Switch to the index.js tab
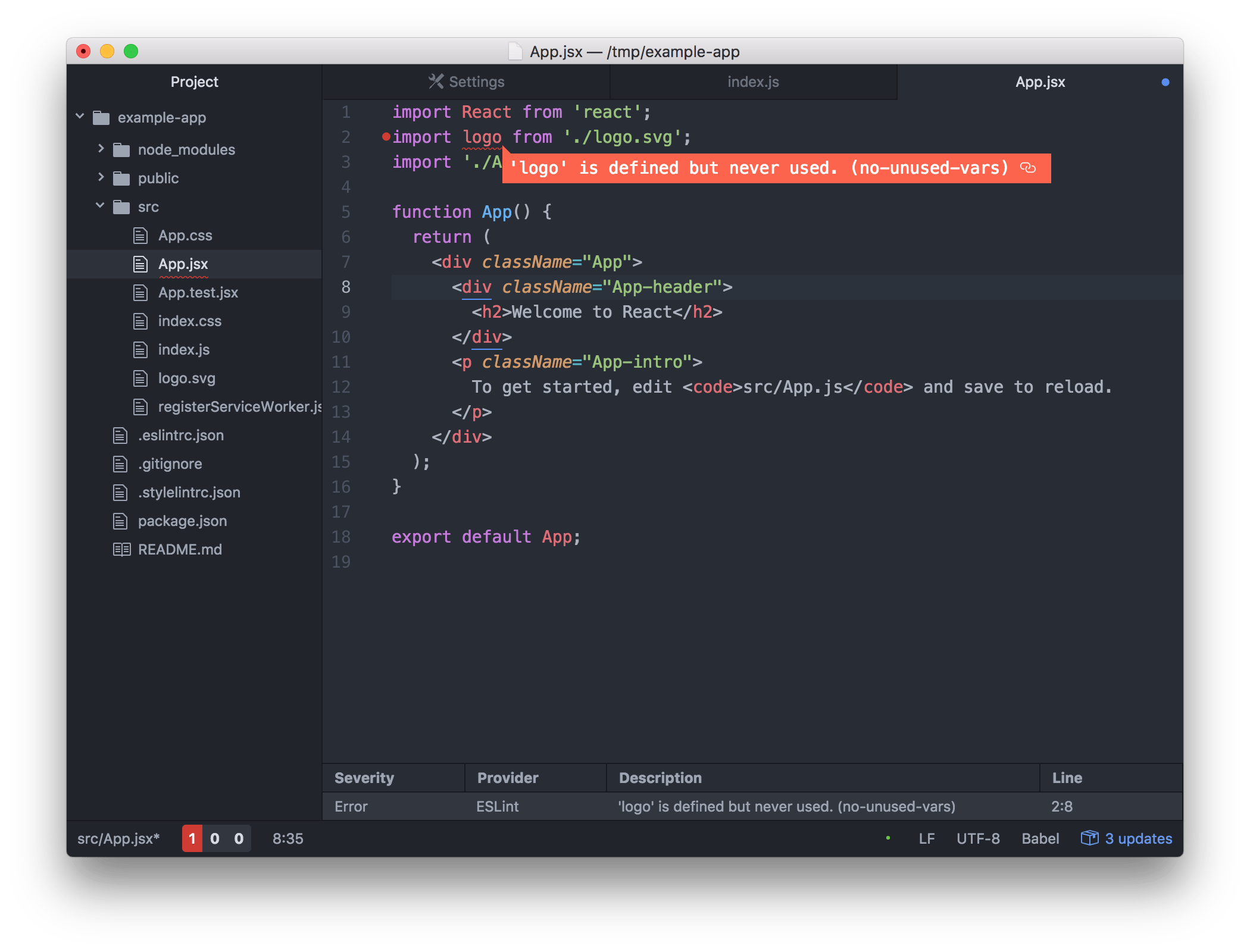1250x952 pixels. pyautogui.click(x=752, y=82)
